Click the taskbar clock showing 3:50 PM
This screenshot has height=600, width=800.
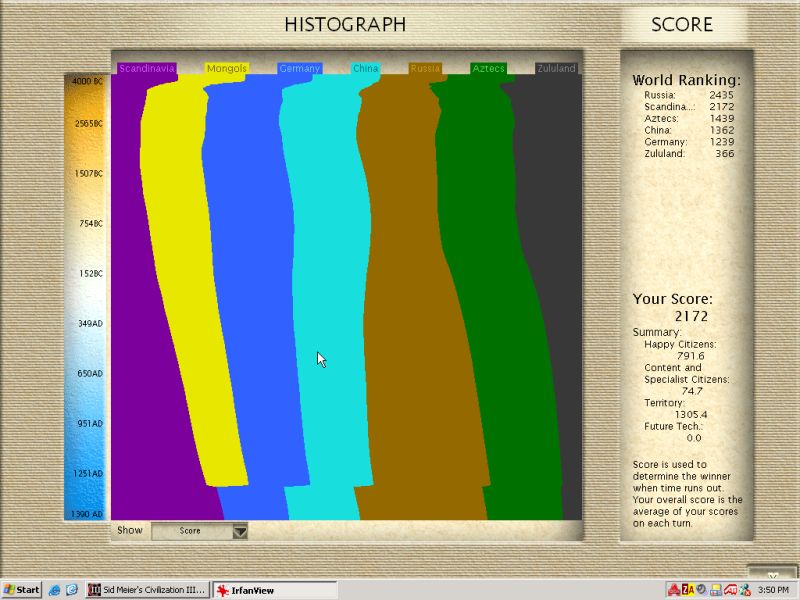[772, 590]
